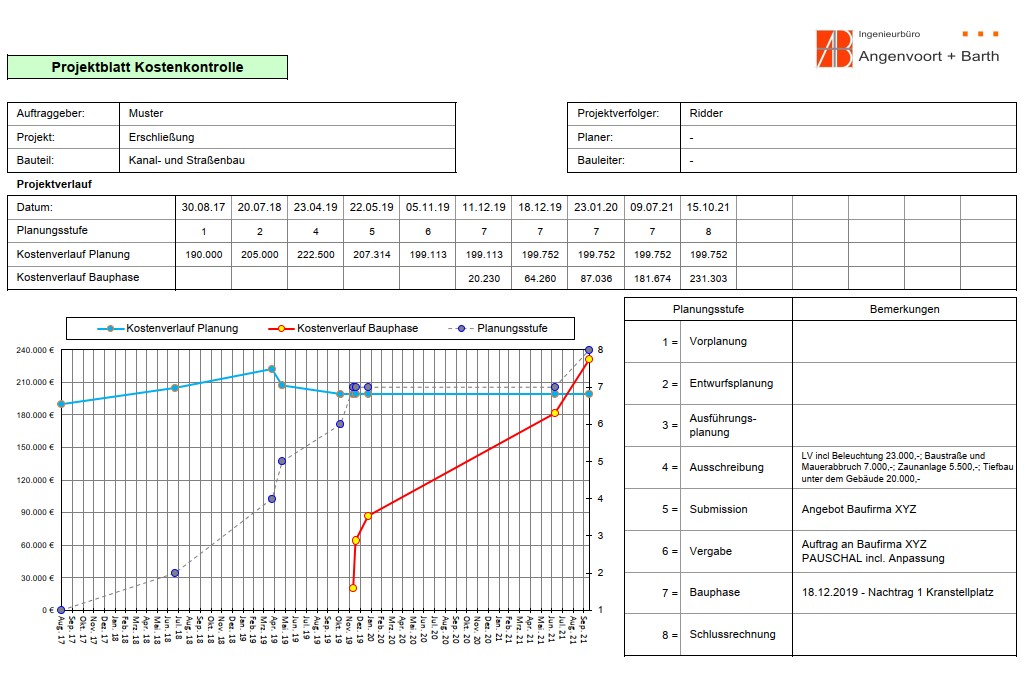Image resolution: width=1029 pixels, height=680 pixels.
Task: Click the Angenvoort + Barth logo icon
Action: (834, 49)
